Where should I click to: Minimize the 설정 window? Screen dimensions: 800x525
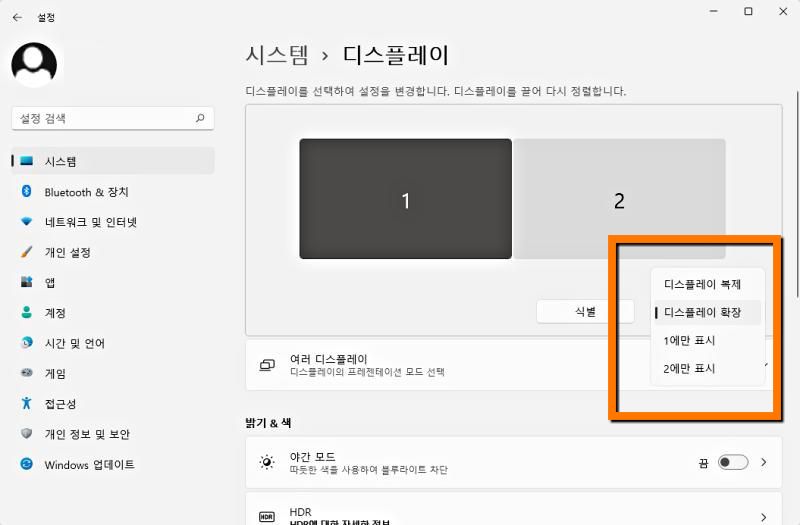[x=714, y=11]
